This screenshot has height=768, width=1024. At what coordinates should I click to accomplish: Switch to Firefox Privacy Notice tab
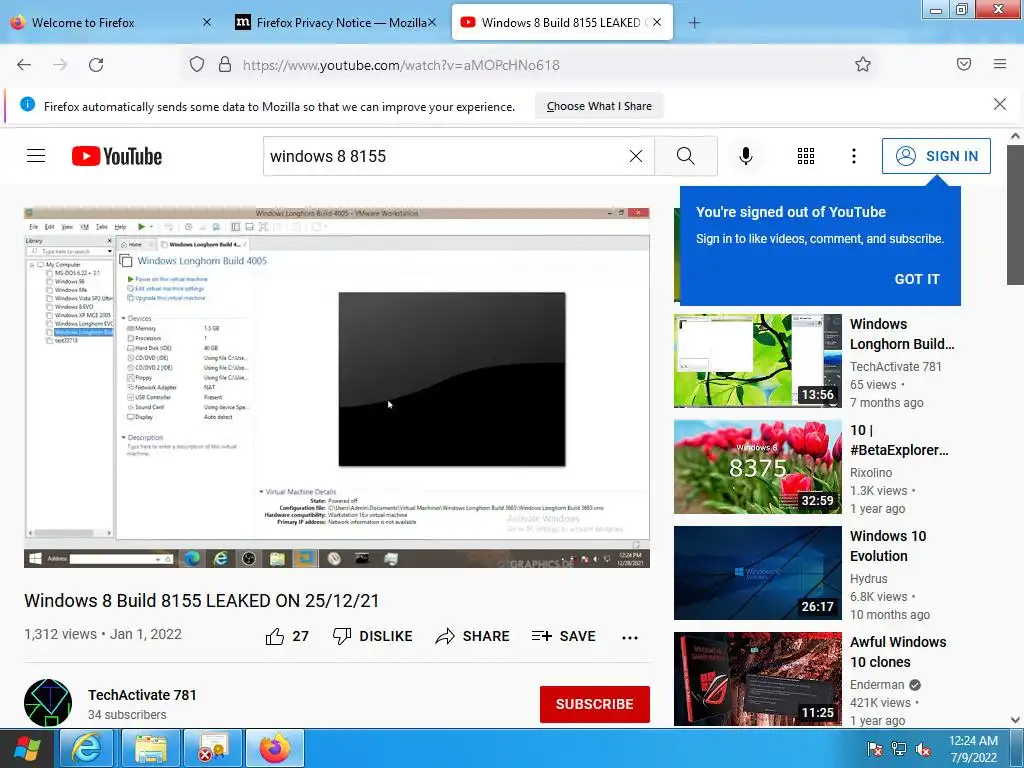pos(336,23)
